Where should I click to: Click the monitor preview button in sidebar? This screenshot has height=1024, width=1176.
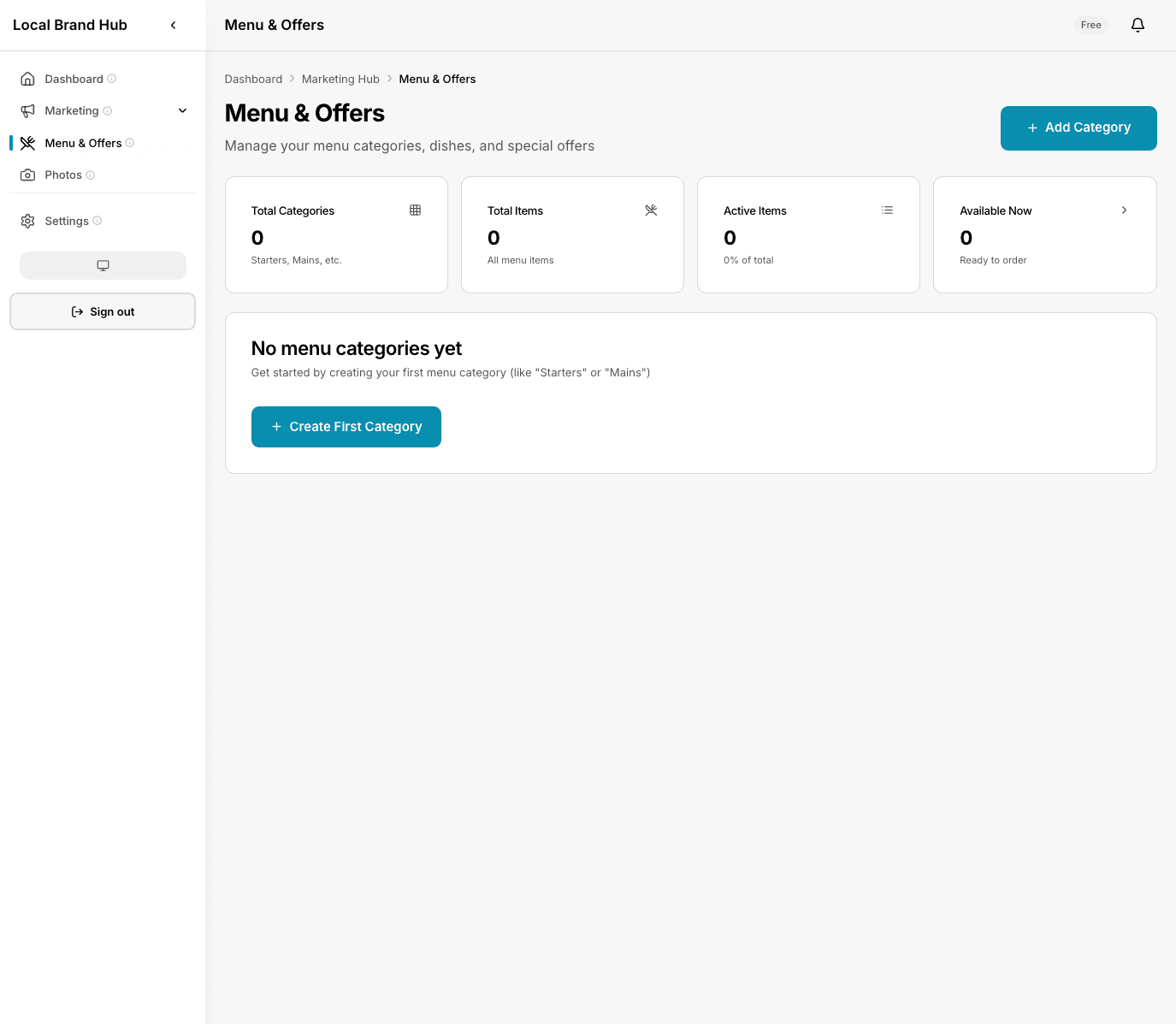(103, 265)
